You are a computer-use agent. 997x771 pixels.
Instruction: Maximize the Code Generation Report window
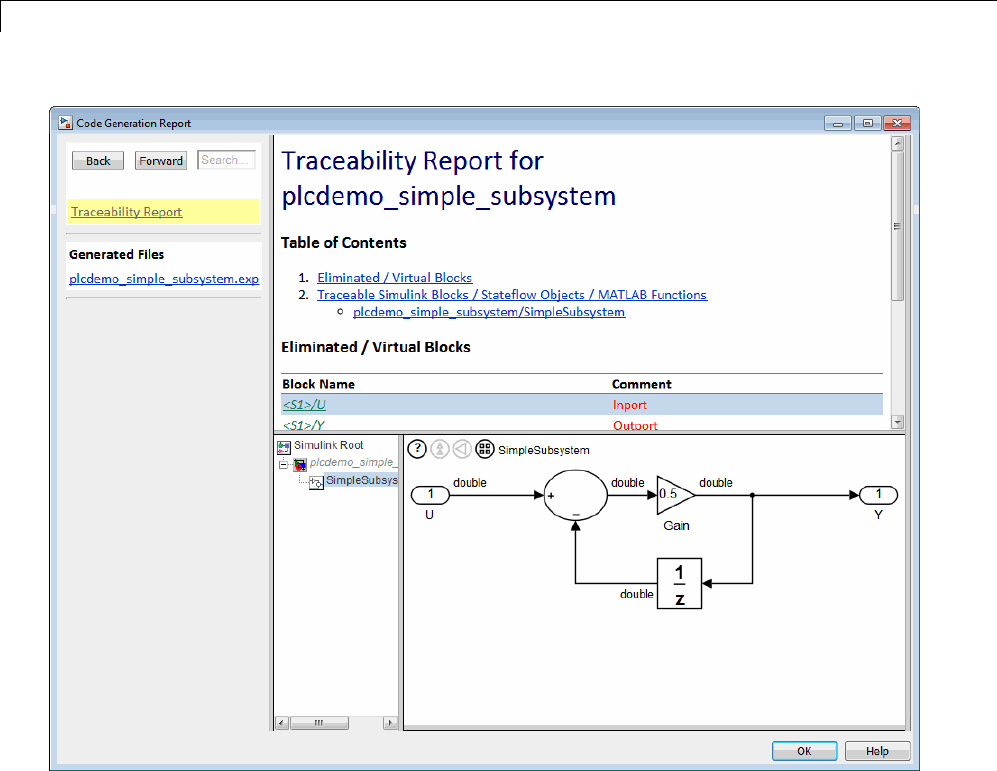point(867,123)
